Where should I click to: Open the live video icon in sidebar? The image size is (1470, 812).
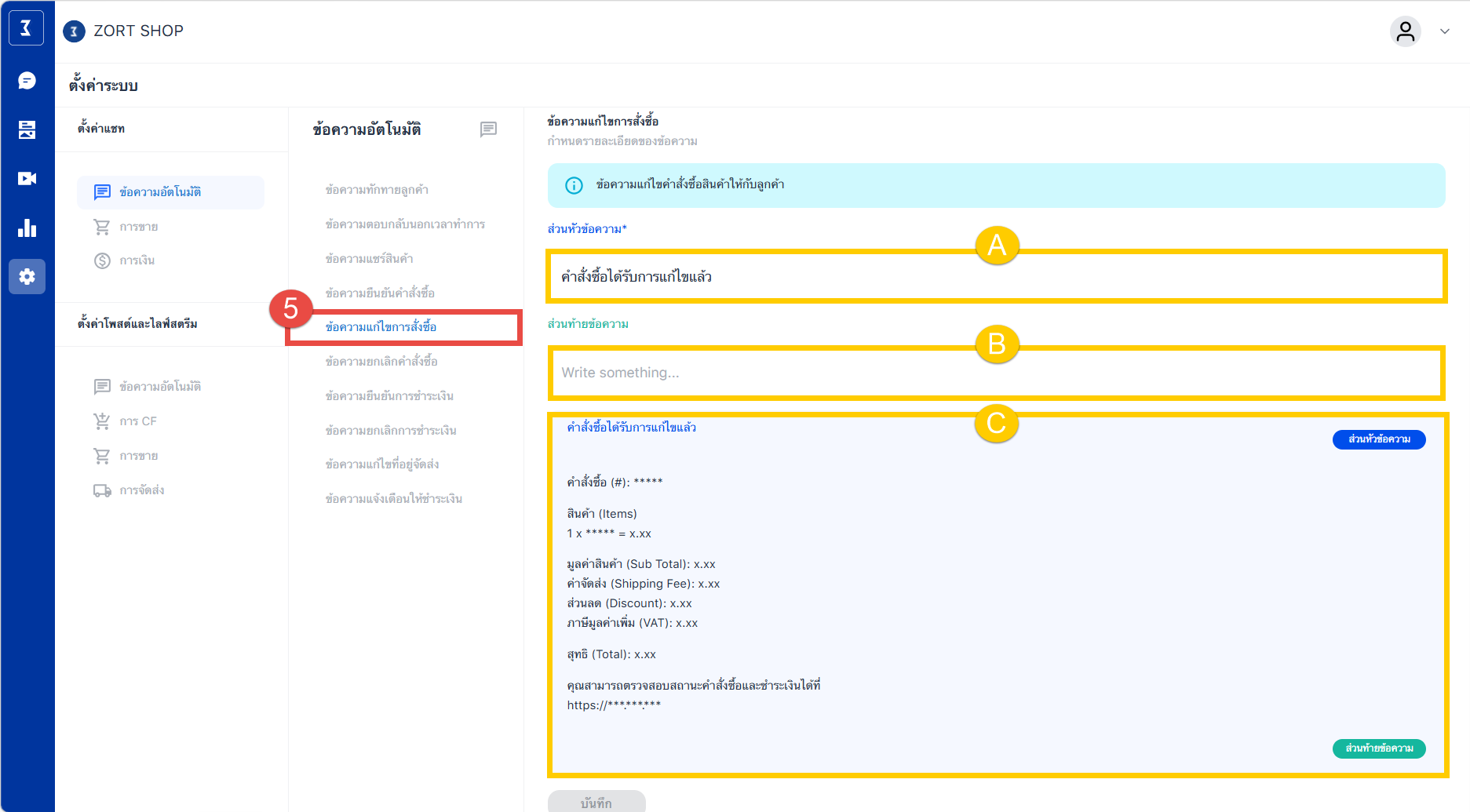coord(27,179)
